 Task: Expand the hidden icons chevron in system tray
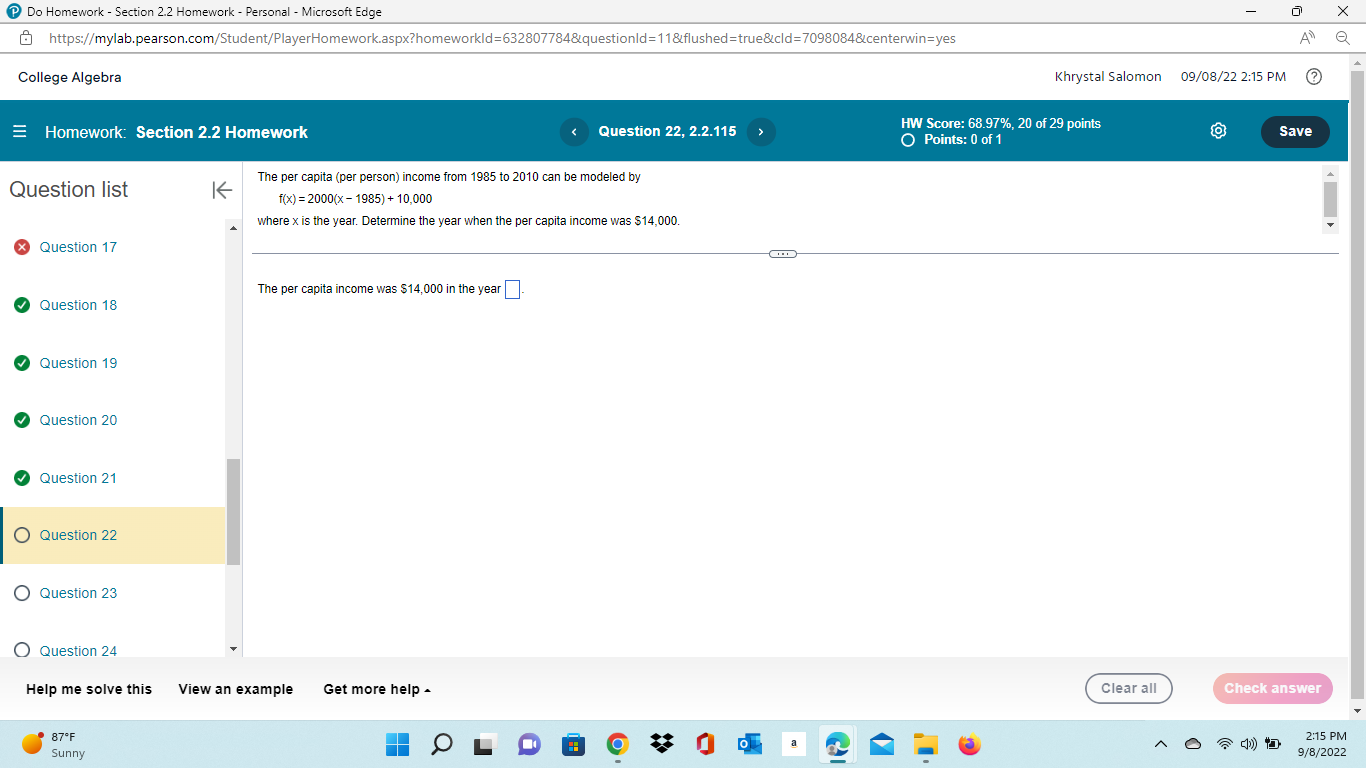[x=1161, y=744]
